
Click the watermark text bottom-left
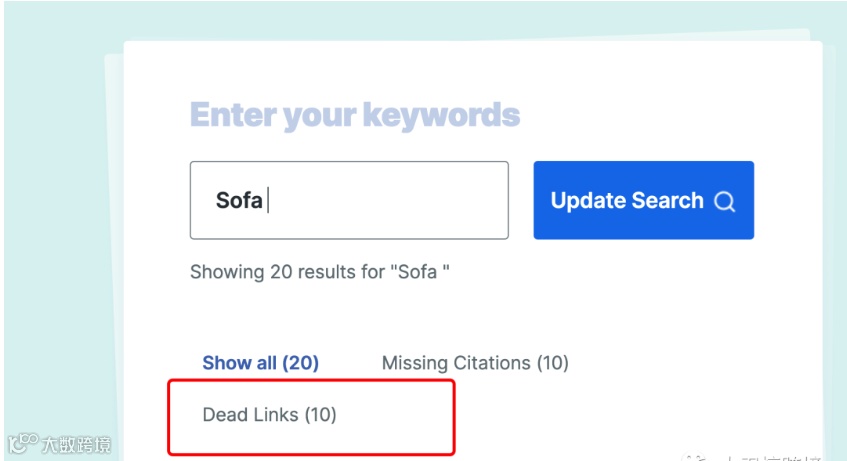75,444
